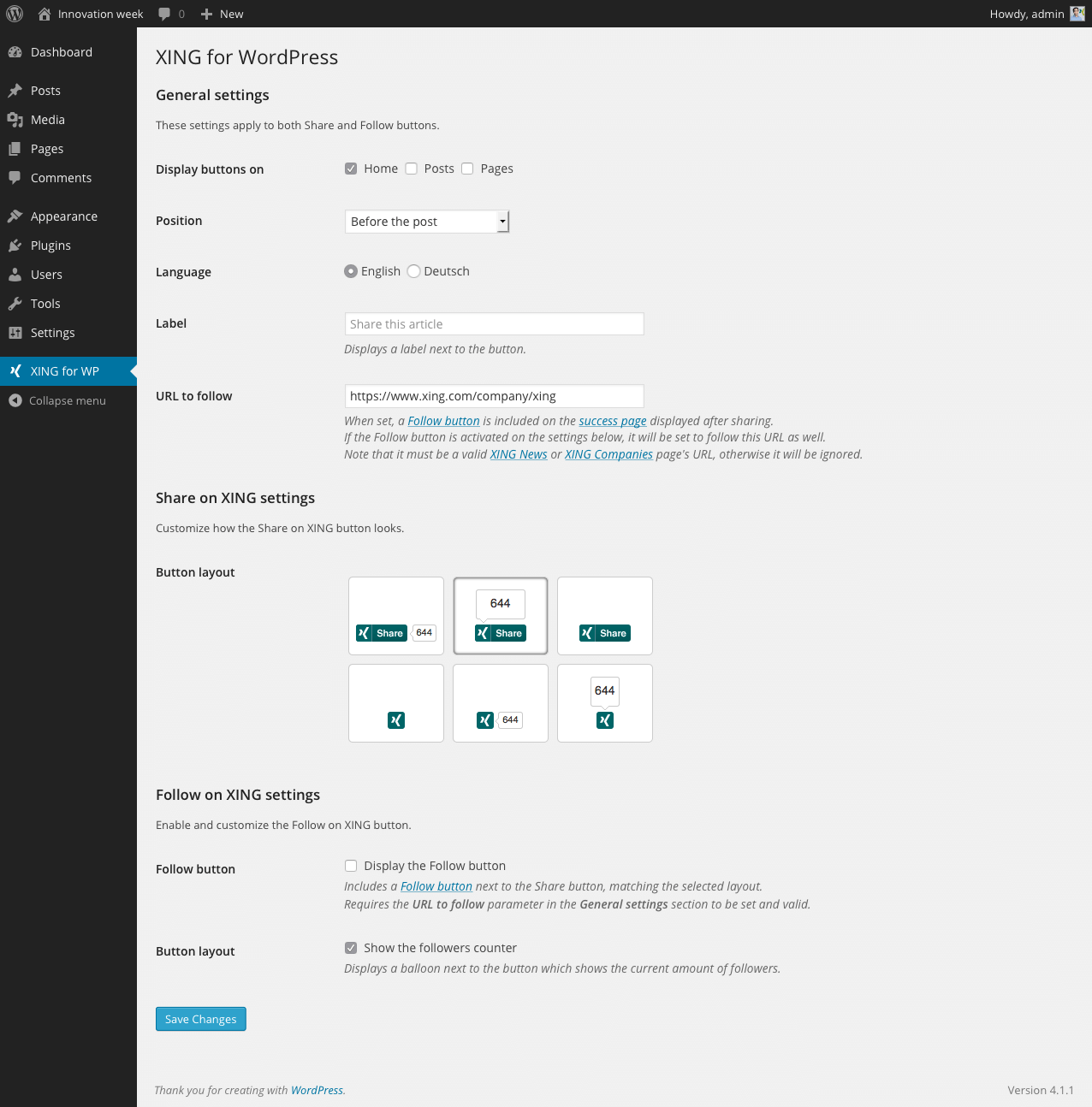
Task: Click Save Changes button
Action: (201, 1019)
